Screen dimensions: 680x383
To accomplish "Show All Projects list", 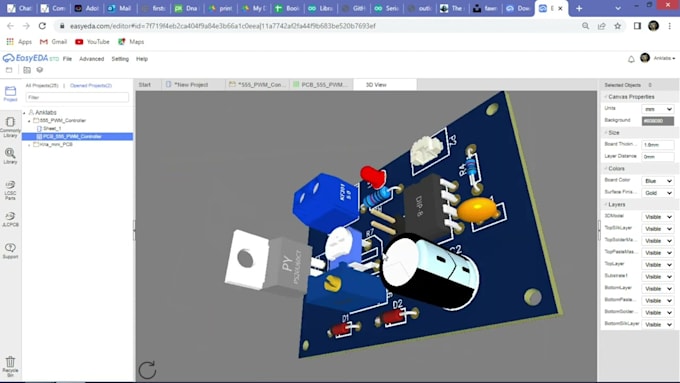I will click(42, 85).
